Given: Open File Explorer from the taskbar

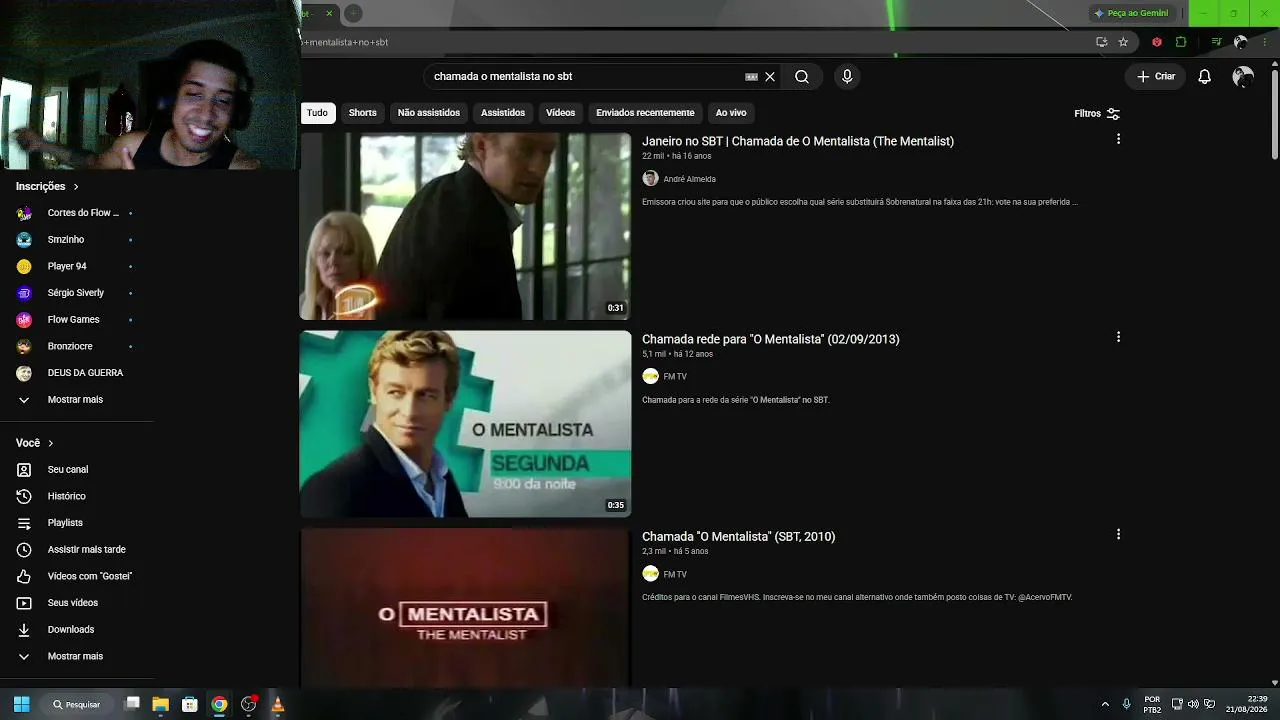Looking at the screenshot, I should [160, 704].
